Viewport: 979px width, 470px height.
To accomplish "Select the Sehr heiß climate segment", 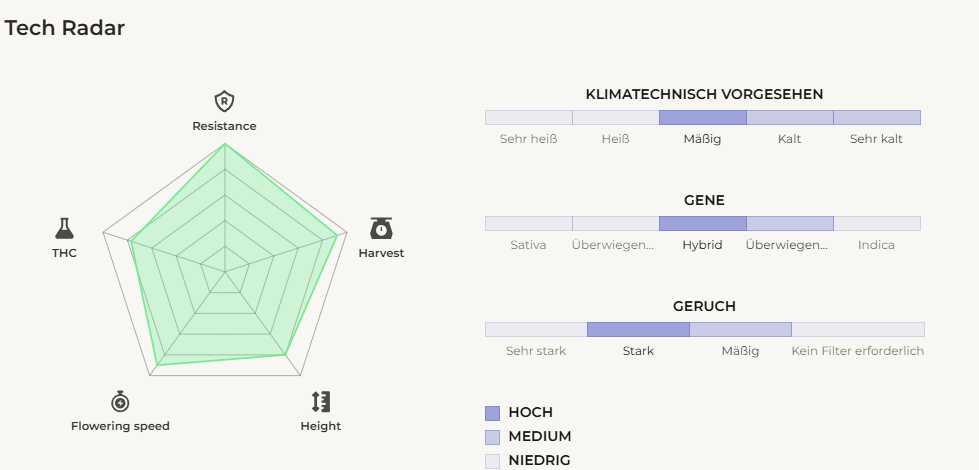I will 528,118.
